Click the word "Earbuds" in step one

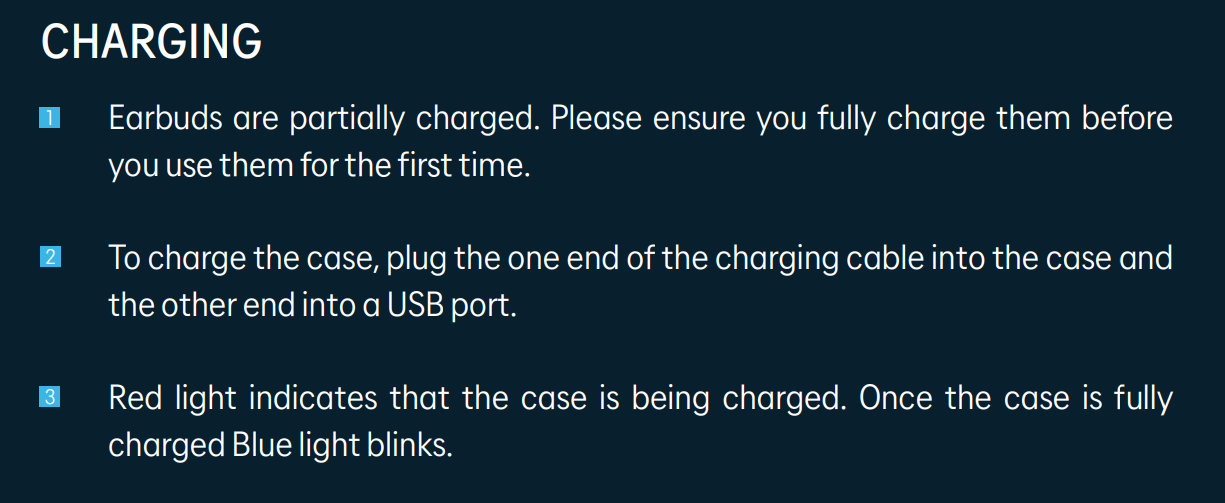pyautogui.click(x=165, y=119)
